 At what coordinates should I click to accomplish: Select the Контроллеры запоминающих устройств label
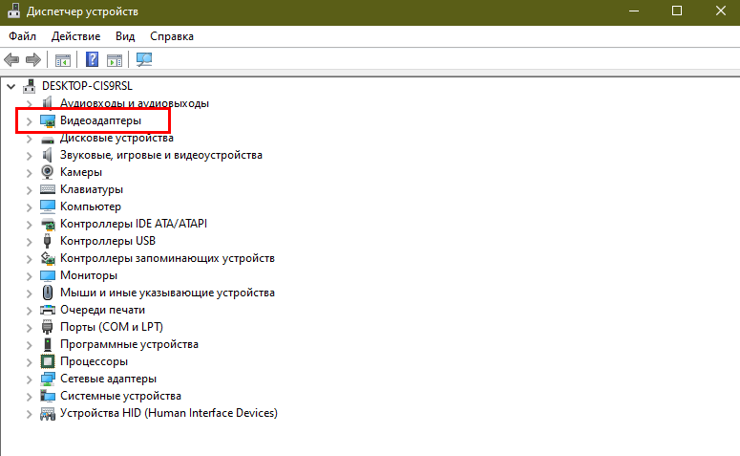[x=167, y=258]
